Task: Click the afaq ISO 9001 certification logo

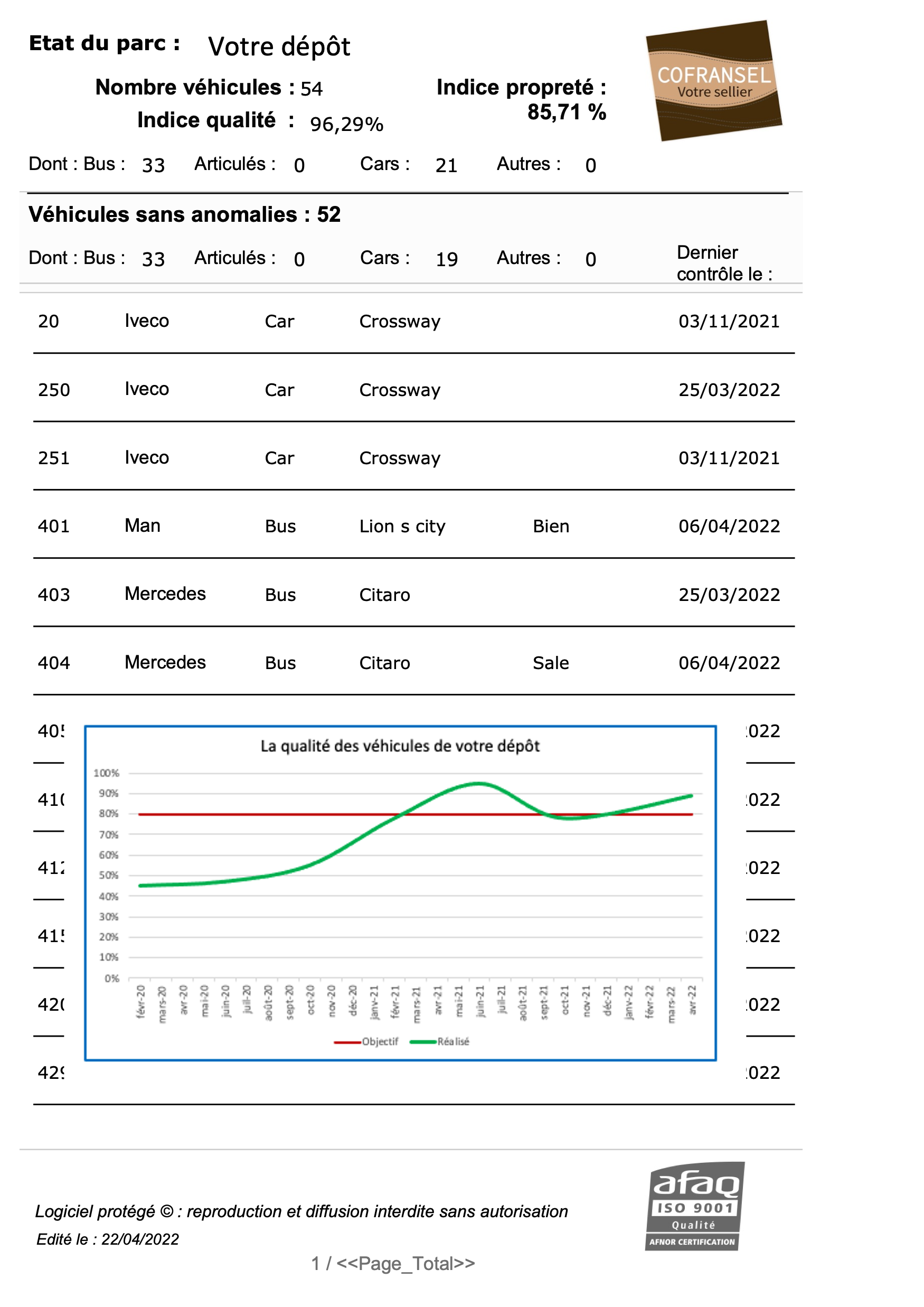Action: pyautogui.click(x=694, y=1206)
